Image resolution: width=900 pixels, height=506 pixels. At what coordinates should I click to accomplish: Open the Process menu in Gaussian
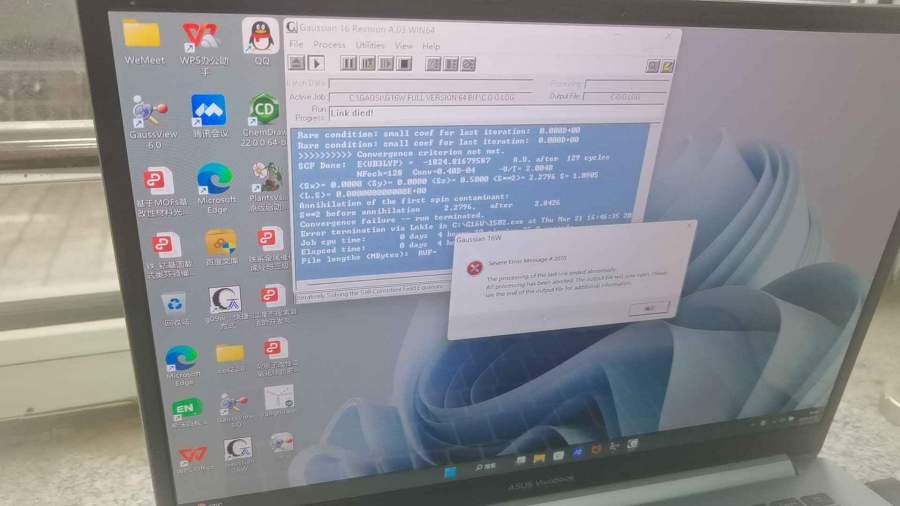[x=329, y=45]
